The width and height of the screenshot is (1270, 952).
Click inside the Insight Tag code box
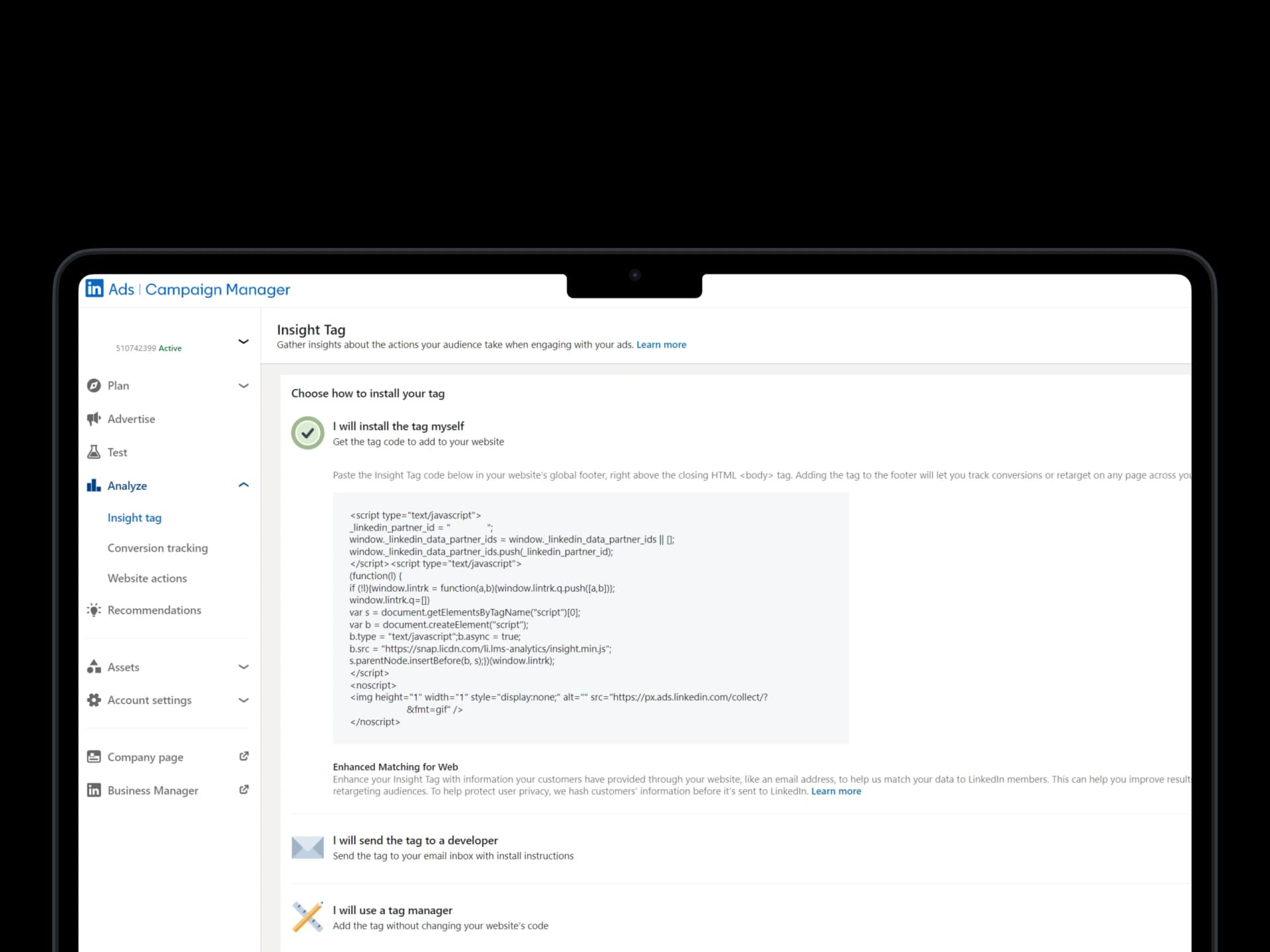tap(591, 618)
